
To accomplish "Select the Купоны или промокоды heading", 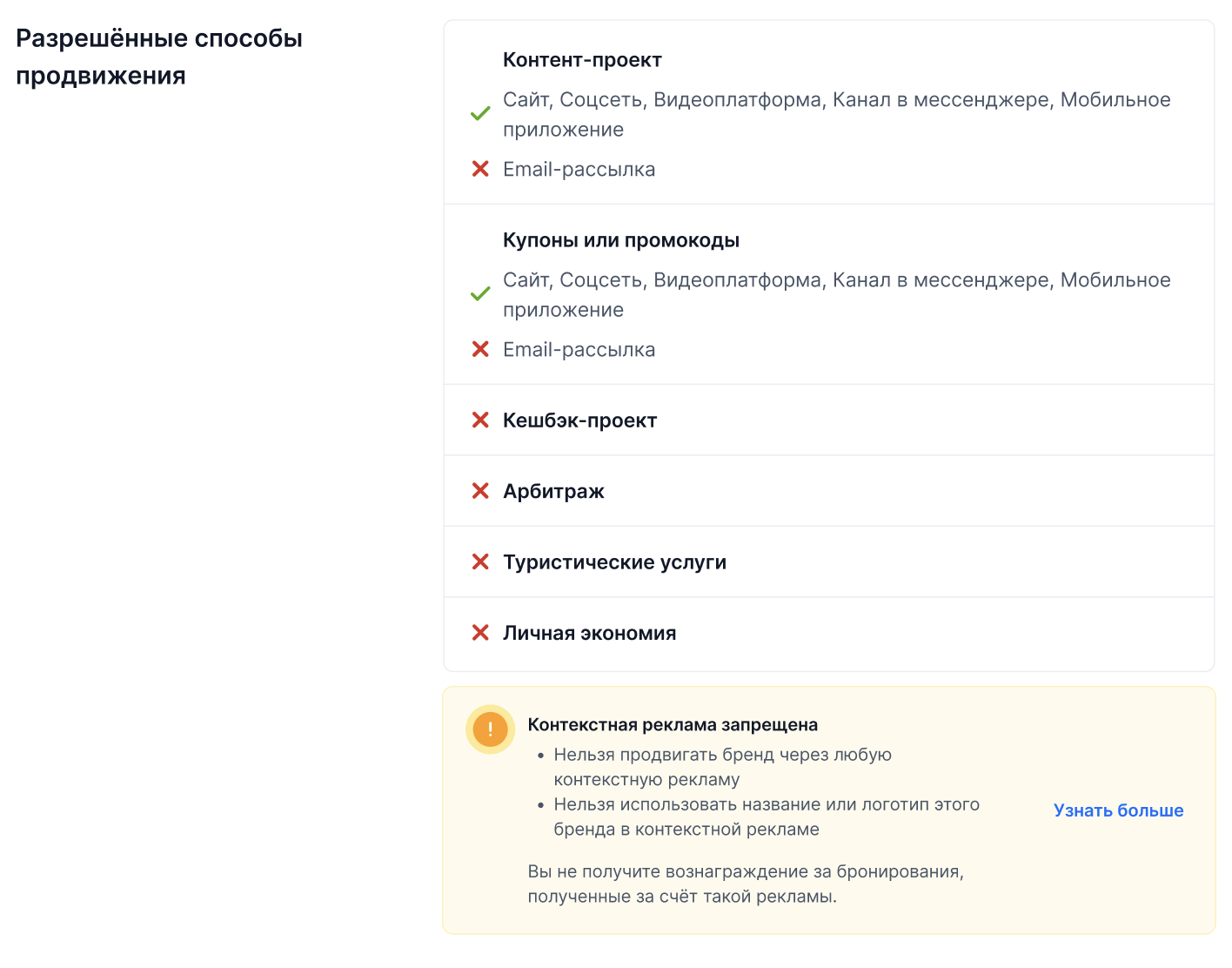I will (621, 240).
